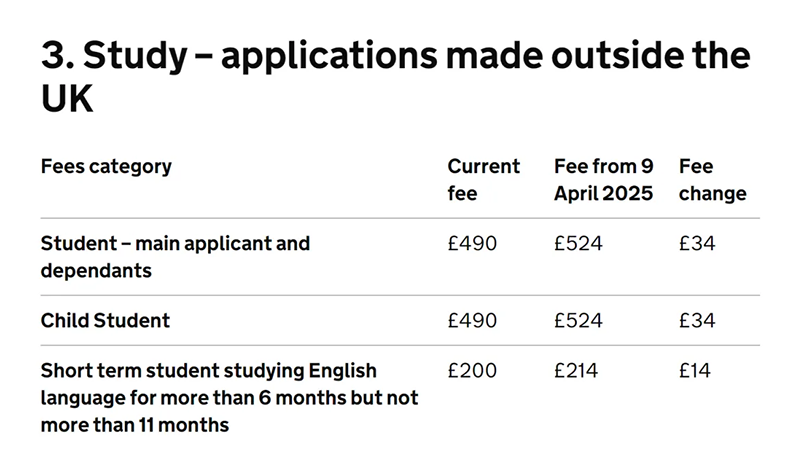Select the £524 new fee for Student
794x468 pixels.
[x=578, y=243]
